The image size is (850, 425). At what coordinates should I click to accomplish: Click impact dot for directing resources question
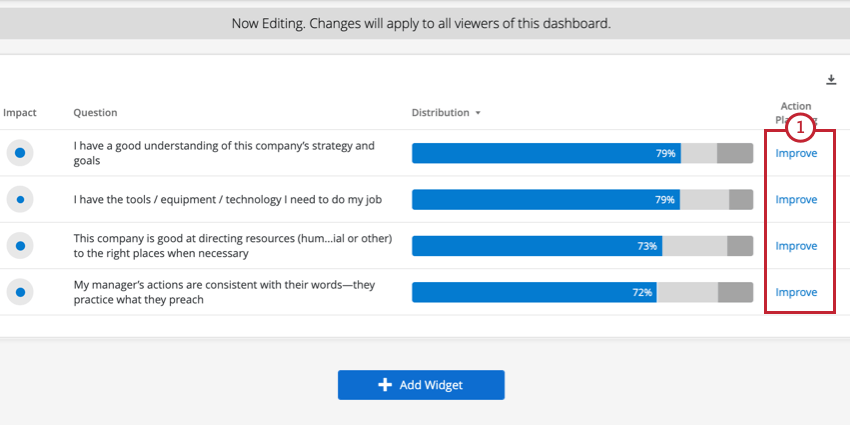20,246
